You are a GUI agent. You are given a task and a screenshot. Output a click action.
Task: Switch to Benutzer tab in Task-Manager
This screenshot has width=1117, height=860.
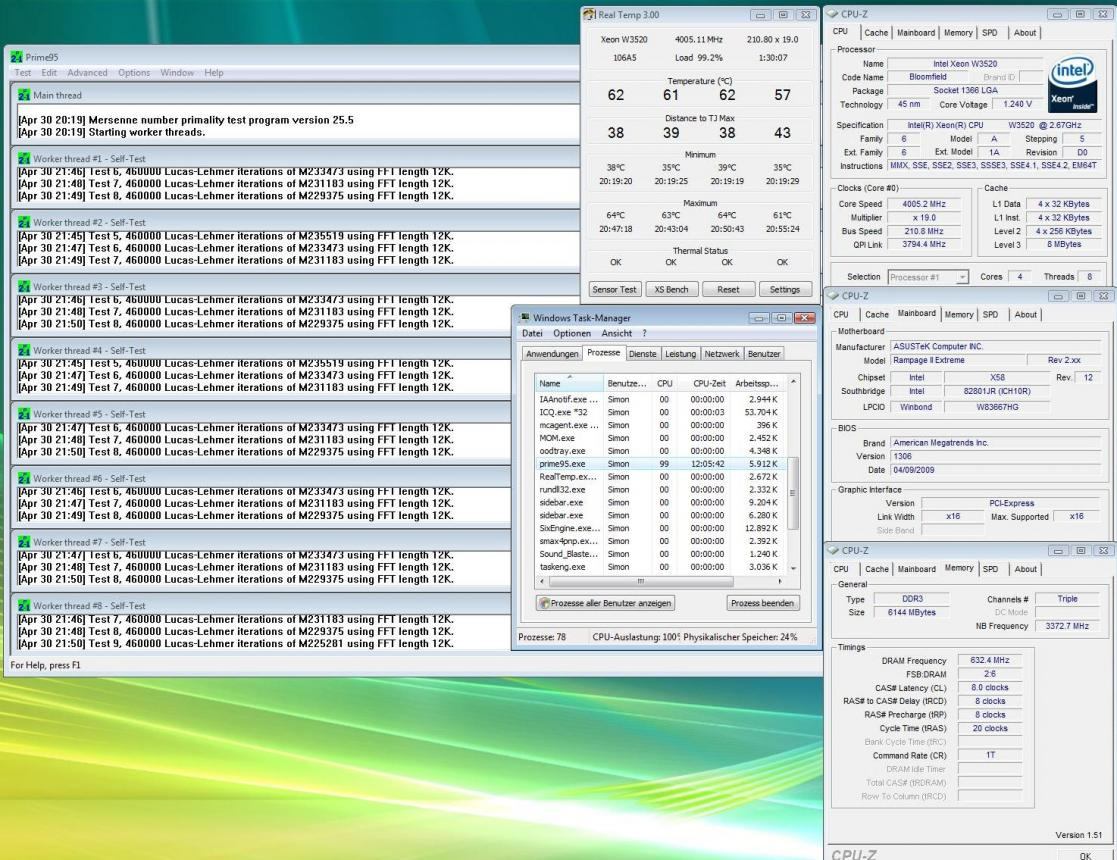tap(764, 353)
